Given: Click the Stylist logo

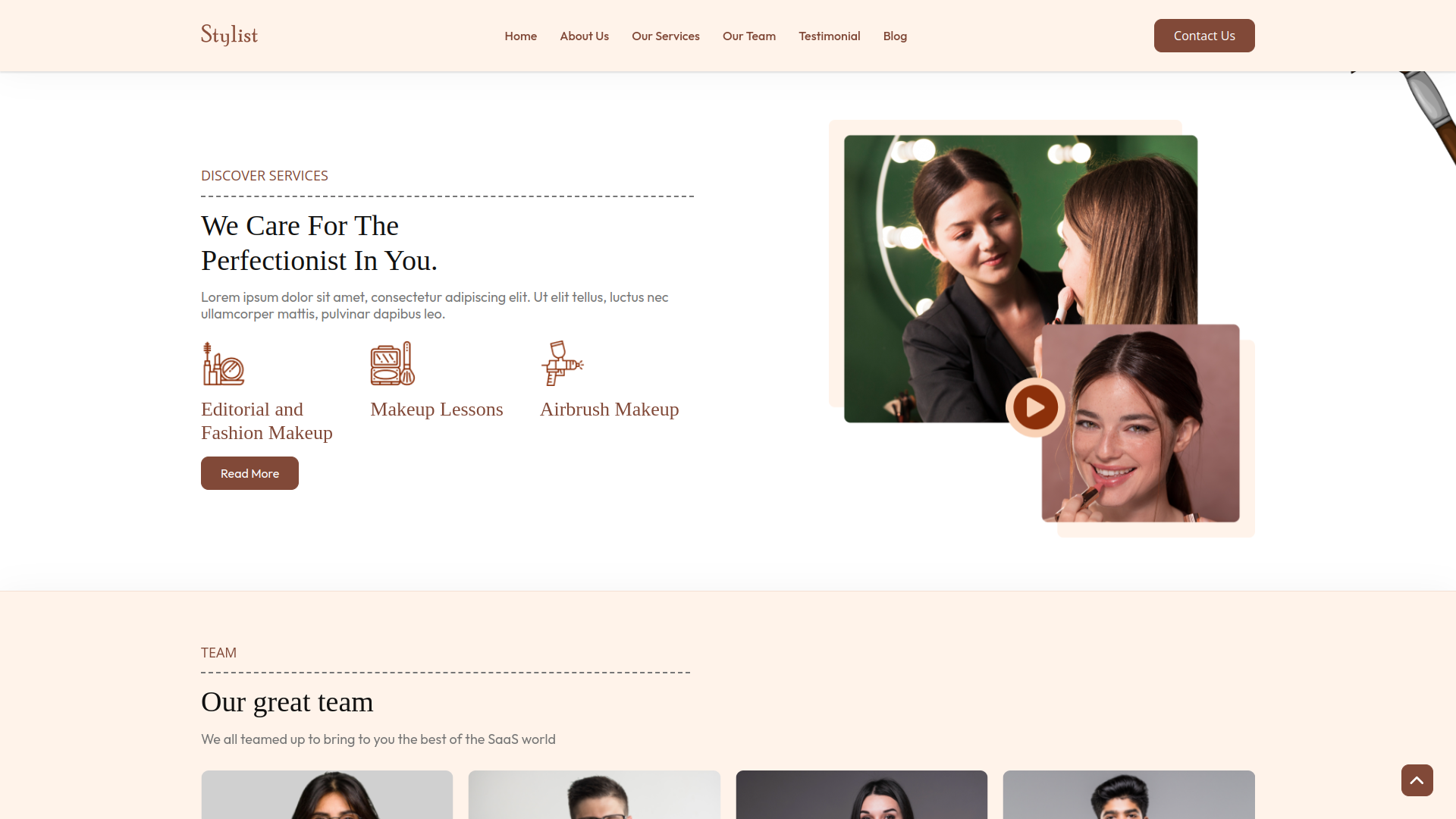Looking at the screenshot, I should pos(229,35).
